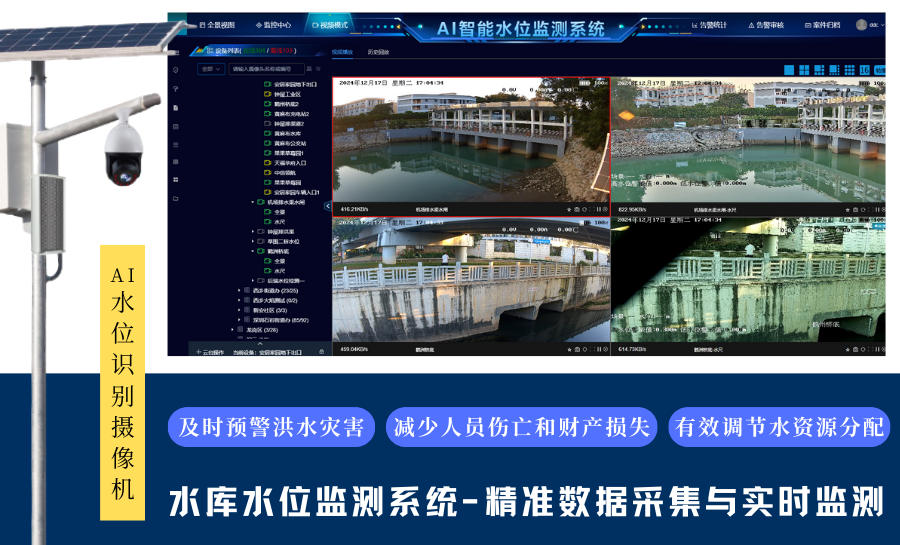
Task: Select camera 天福华府入口 in device list
Action: click(x=289, y=163)
